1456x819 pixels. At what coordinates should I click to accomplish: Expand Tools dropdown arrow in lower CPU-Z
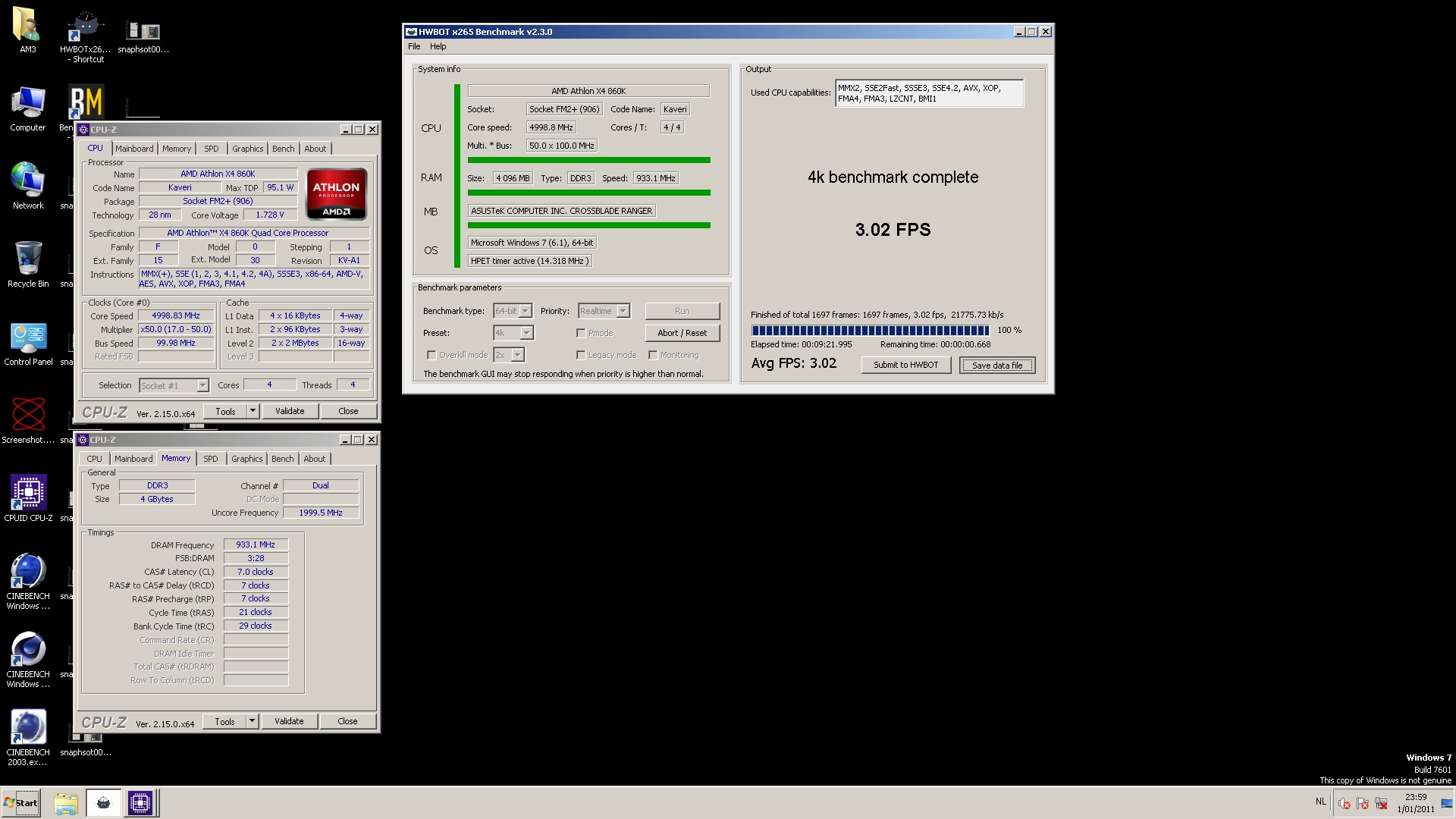click(x=252, y=721)
